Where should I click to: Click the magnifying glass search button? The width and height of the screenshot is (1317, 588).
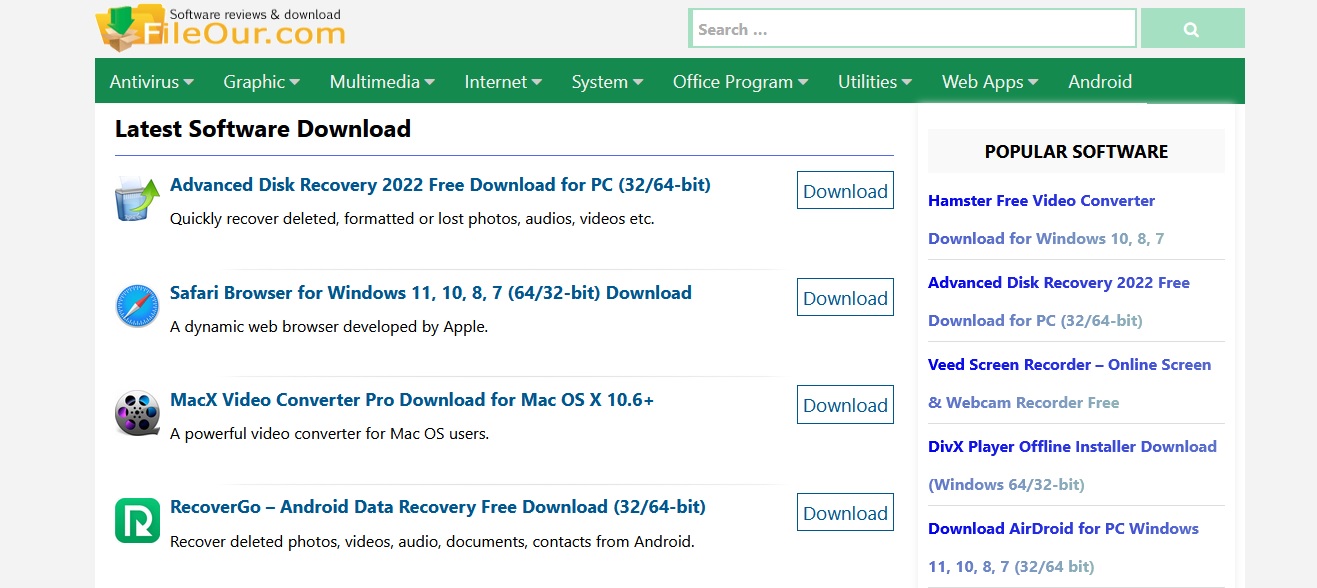[x=1192, y=29]
